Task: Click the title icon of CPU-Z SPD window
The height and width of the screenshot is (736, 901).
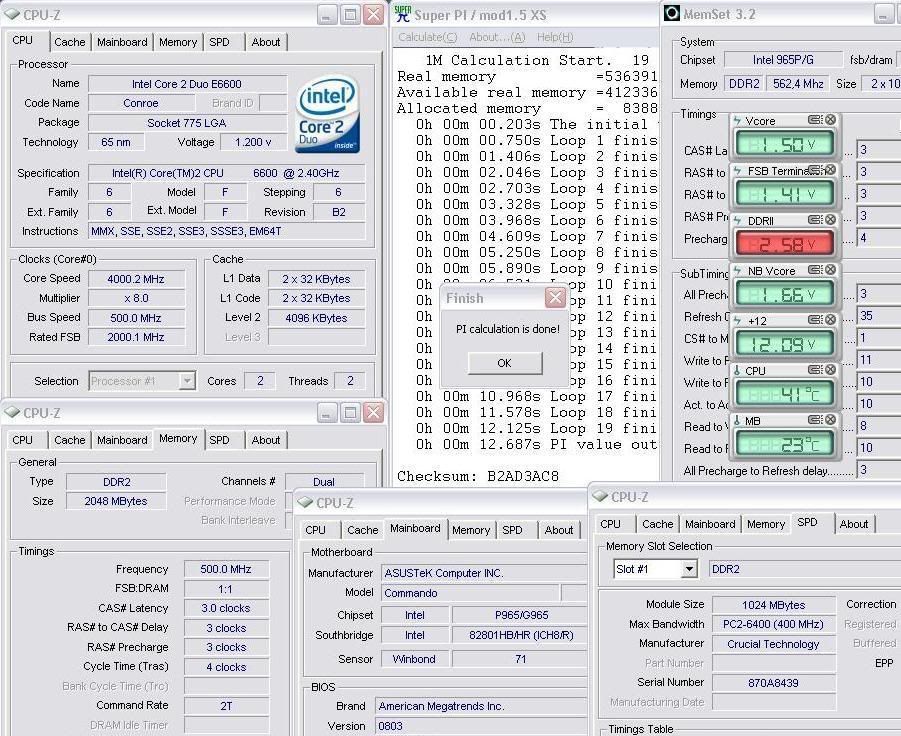Action: [x=600, y=496]
